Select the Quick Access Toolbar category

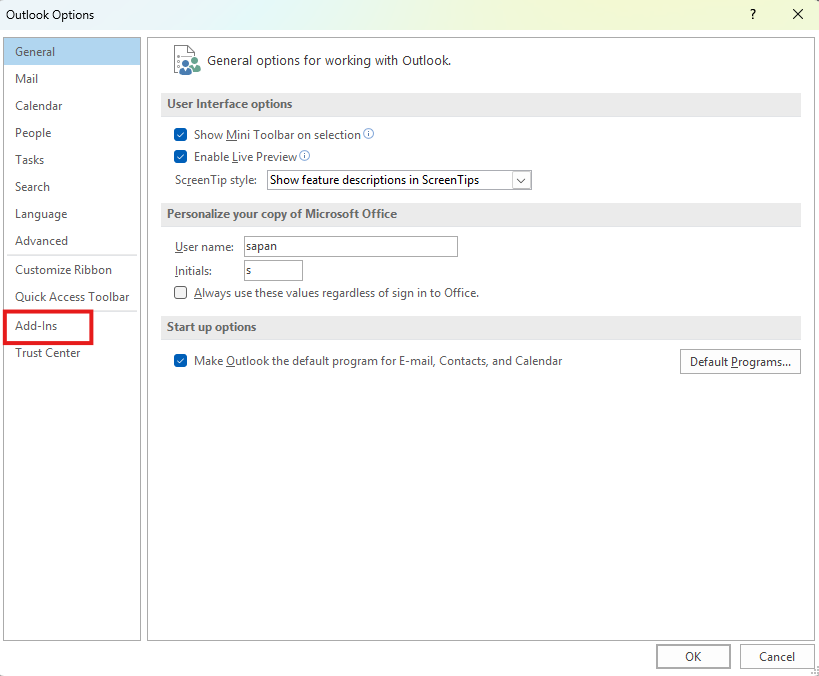click(72, 297)
